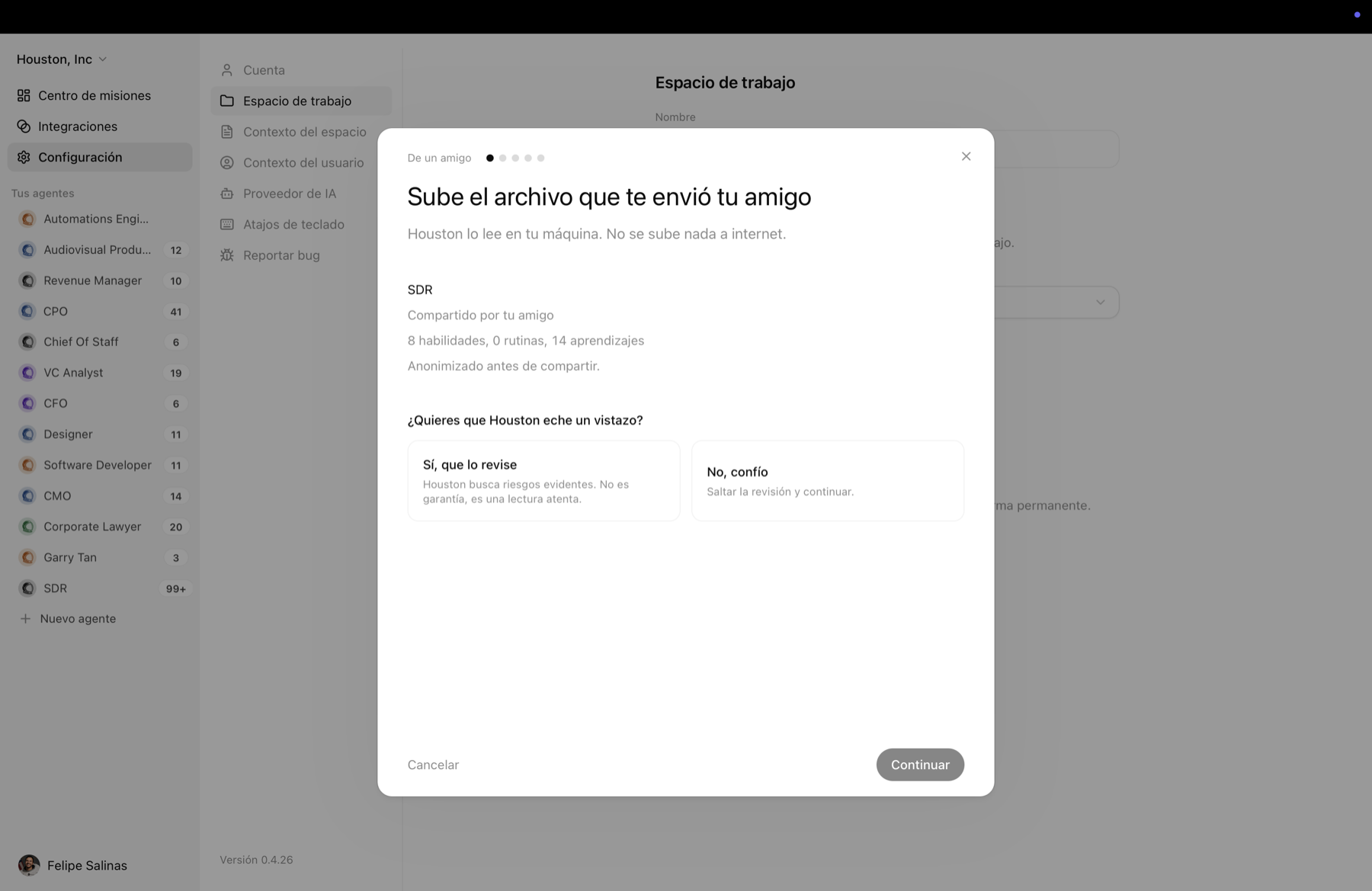The width and height of the screenshot is (1372, 891).
Task: Click the 'Compartido por tu amigo' text
Action: pyautogui.click(x=480, y=315)
